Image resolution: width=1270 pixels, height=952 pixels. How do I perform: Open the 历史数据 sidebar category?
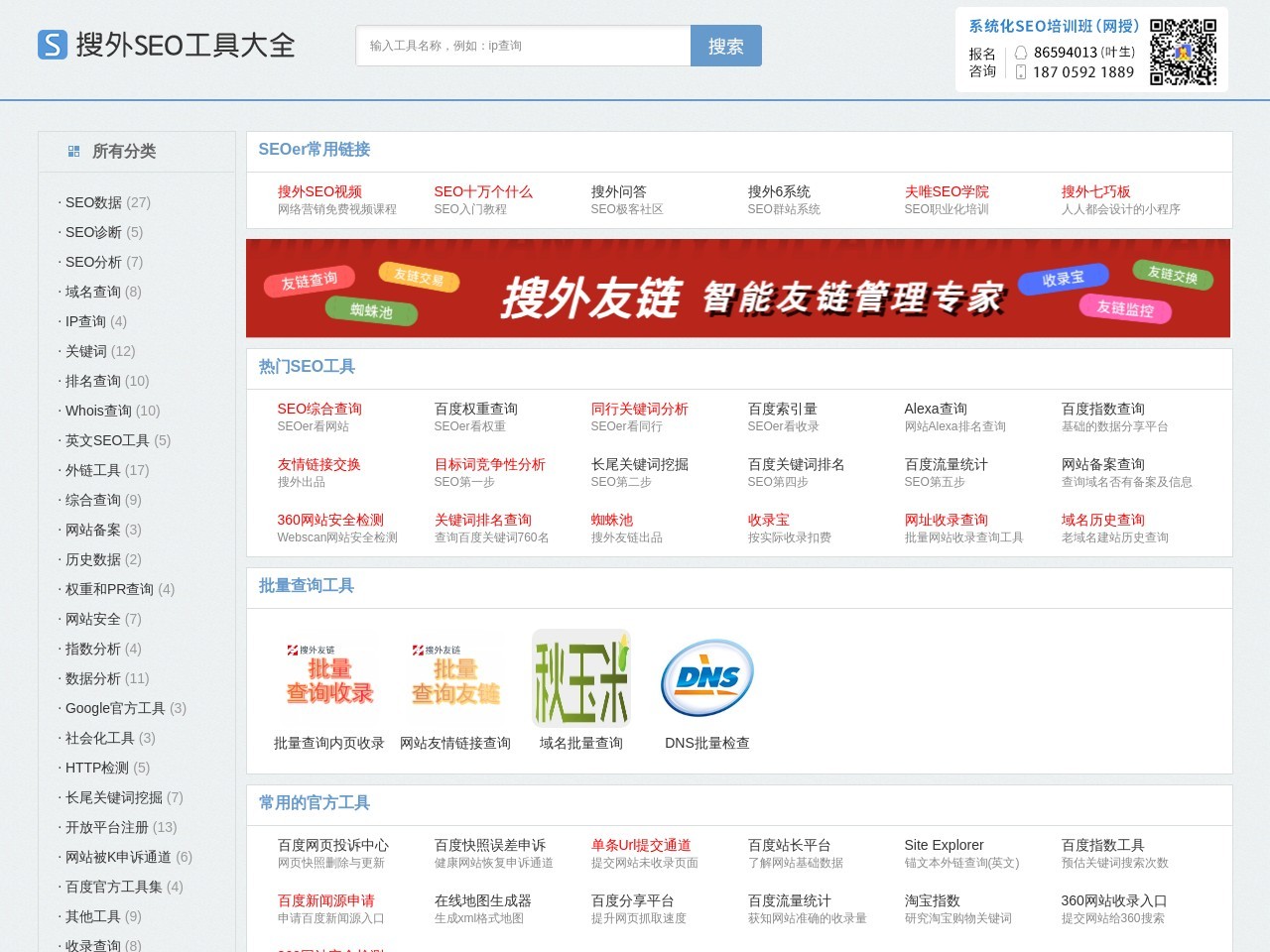94,559
